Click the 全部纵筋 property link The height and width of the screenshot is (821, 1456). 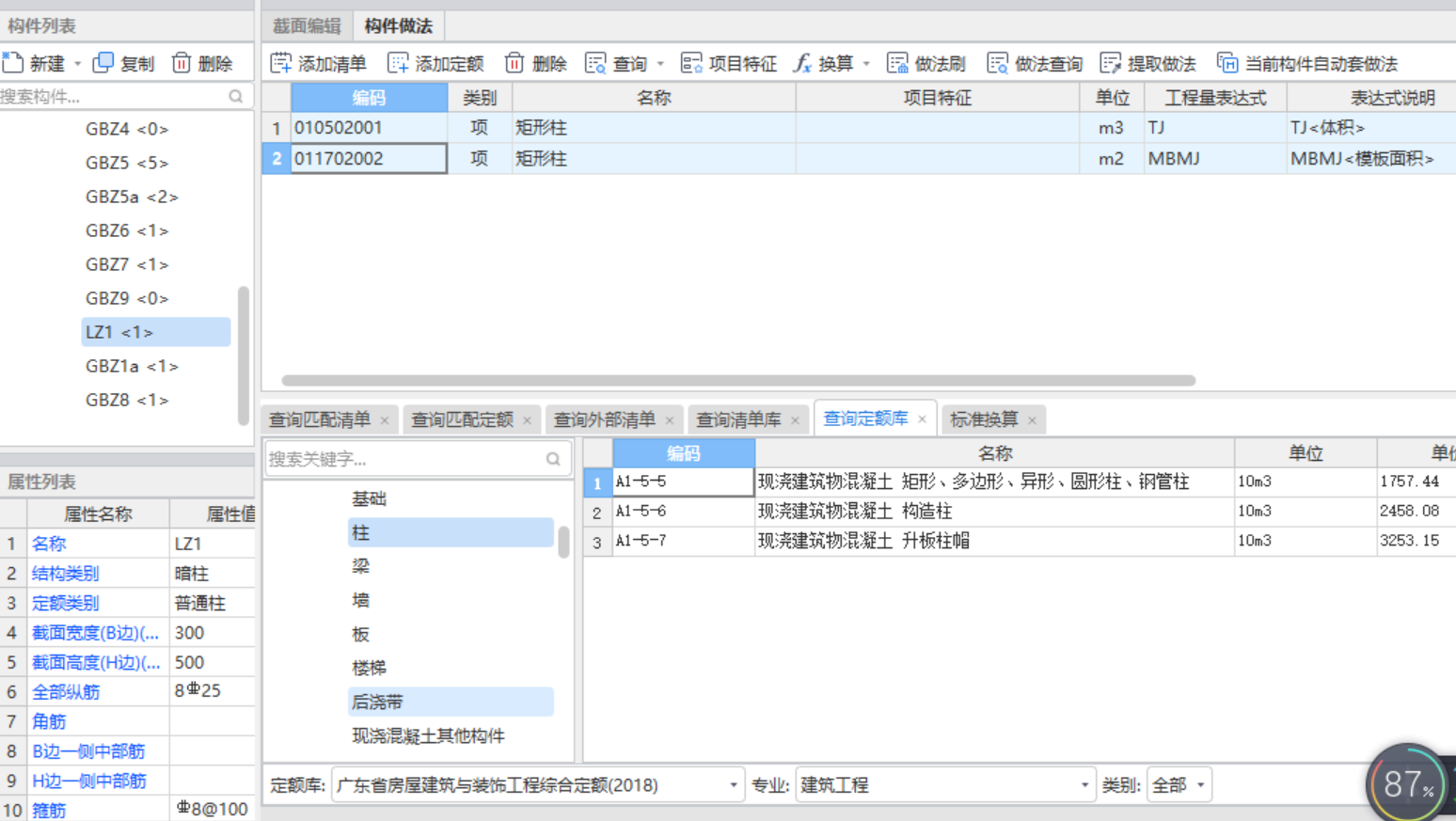(x=65, y=691)
